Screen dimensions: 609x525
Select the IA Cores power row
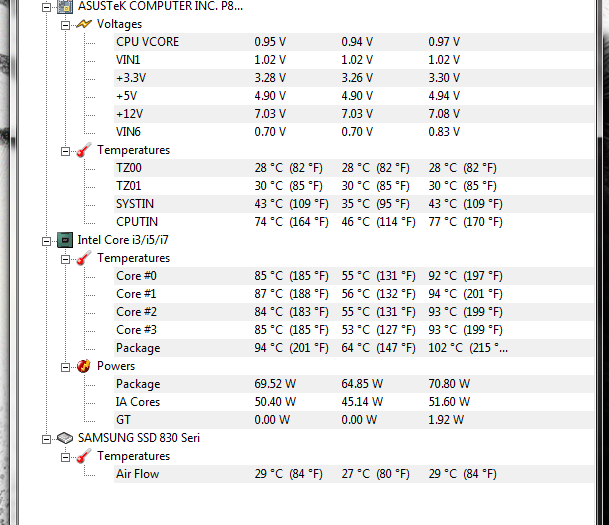354,402
